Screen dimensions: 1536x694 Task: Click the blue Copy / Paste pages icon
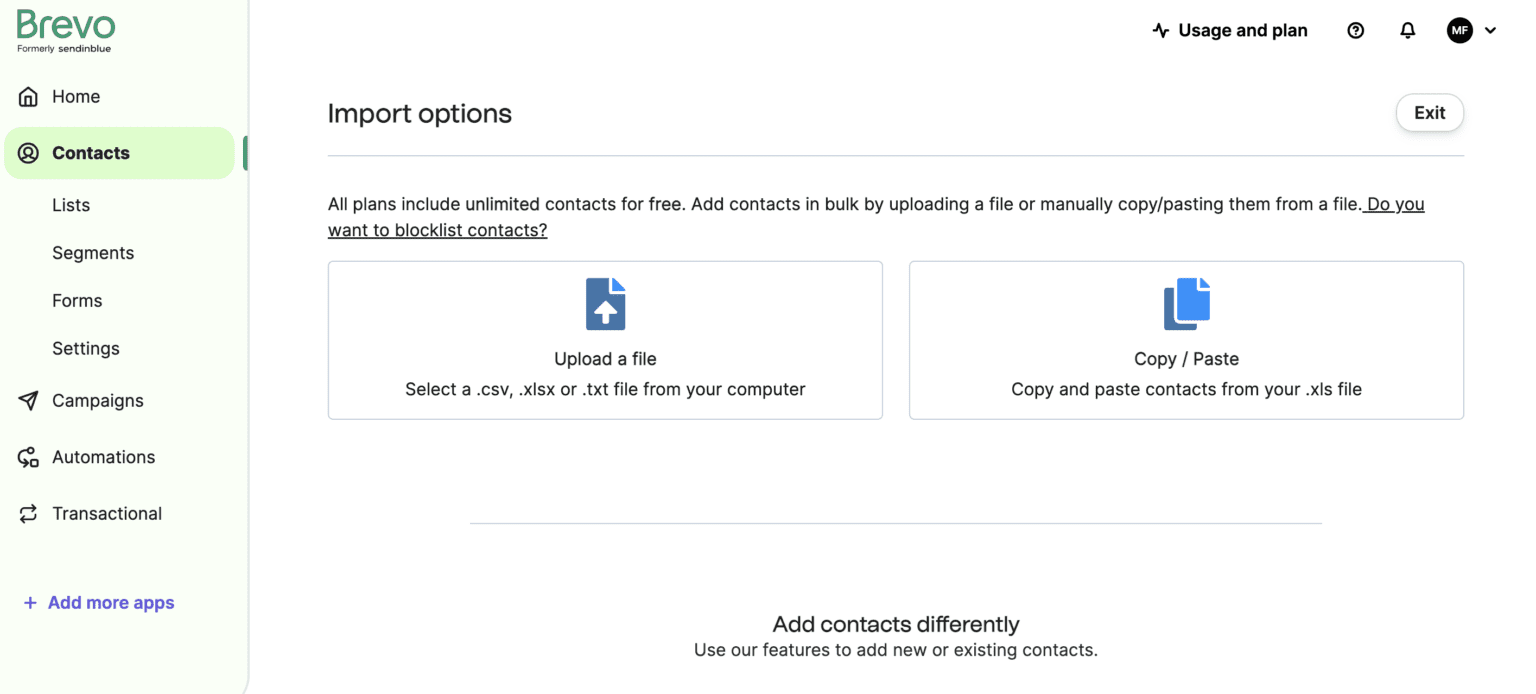[1186, 302]
